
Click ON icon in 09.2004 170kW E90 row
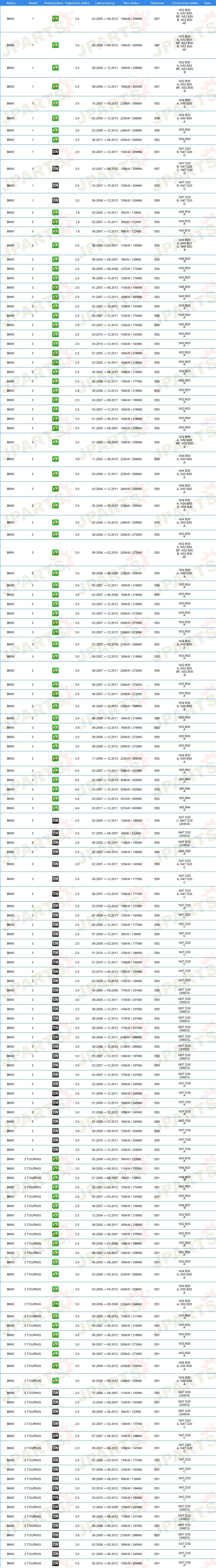(56, 990)
